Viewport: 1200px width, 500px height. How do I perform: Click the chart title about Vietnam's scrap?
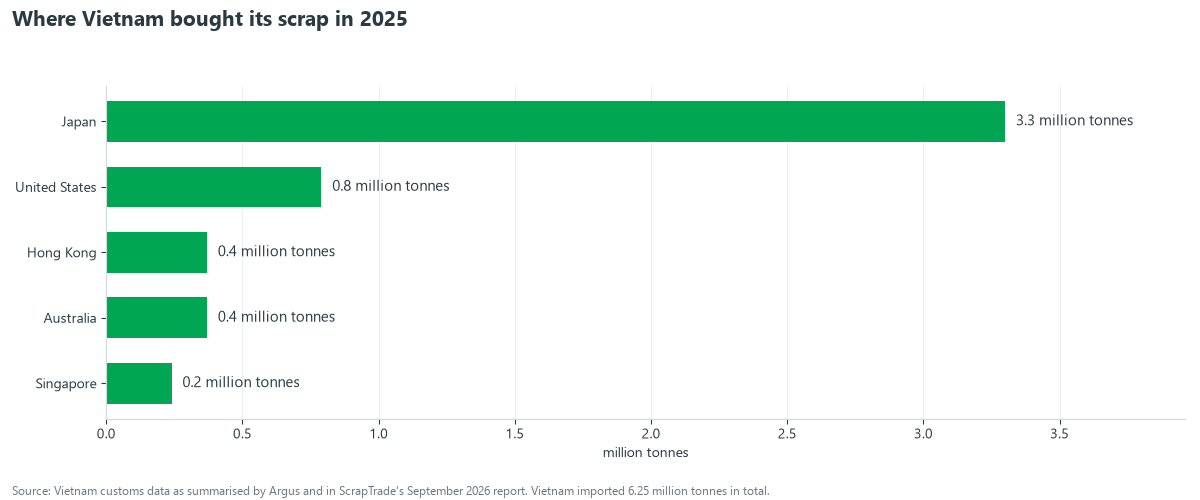[210, 19]
